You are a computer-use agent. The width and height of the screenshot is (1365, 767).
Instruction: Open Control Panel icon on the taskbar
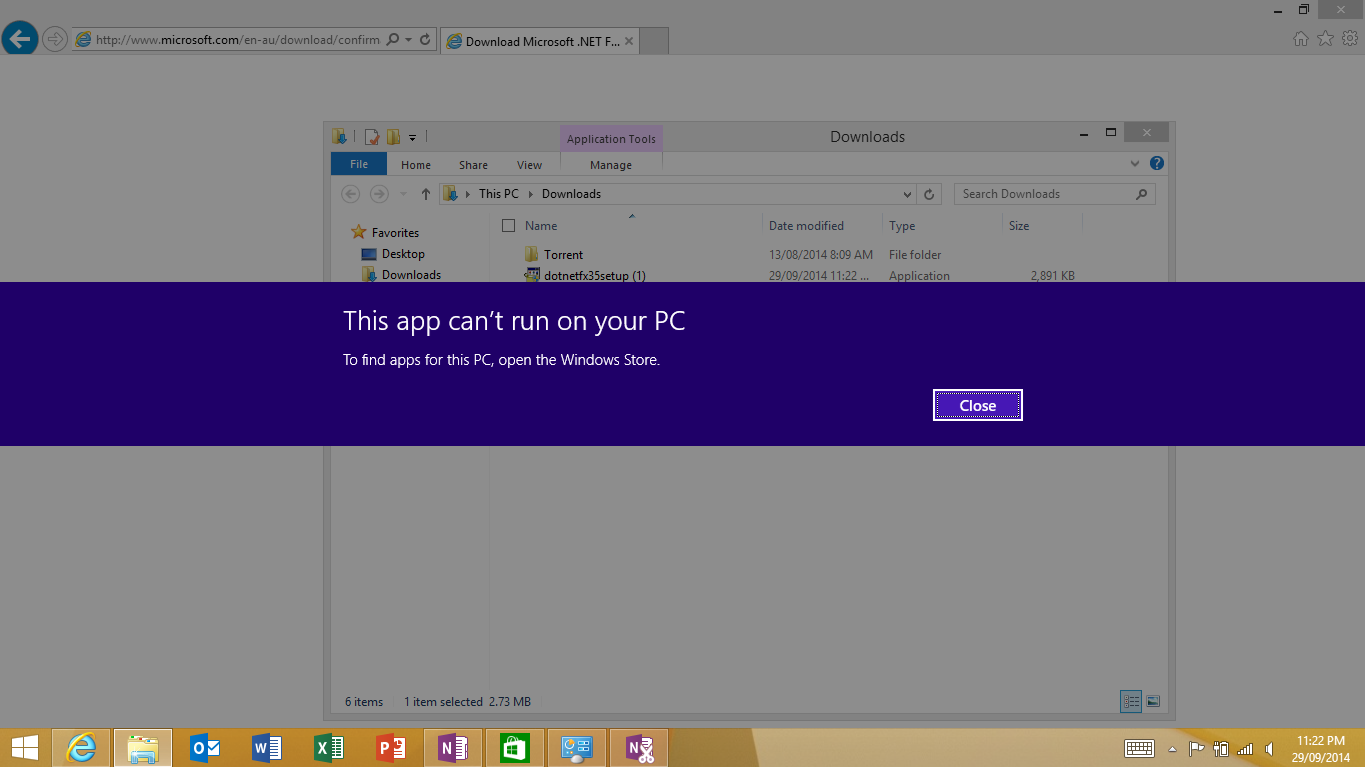click(x=577, y=748)
